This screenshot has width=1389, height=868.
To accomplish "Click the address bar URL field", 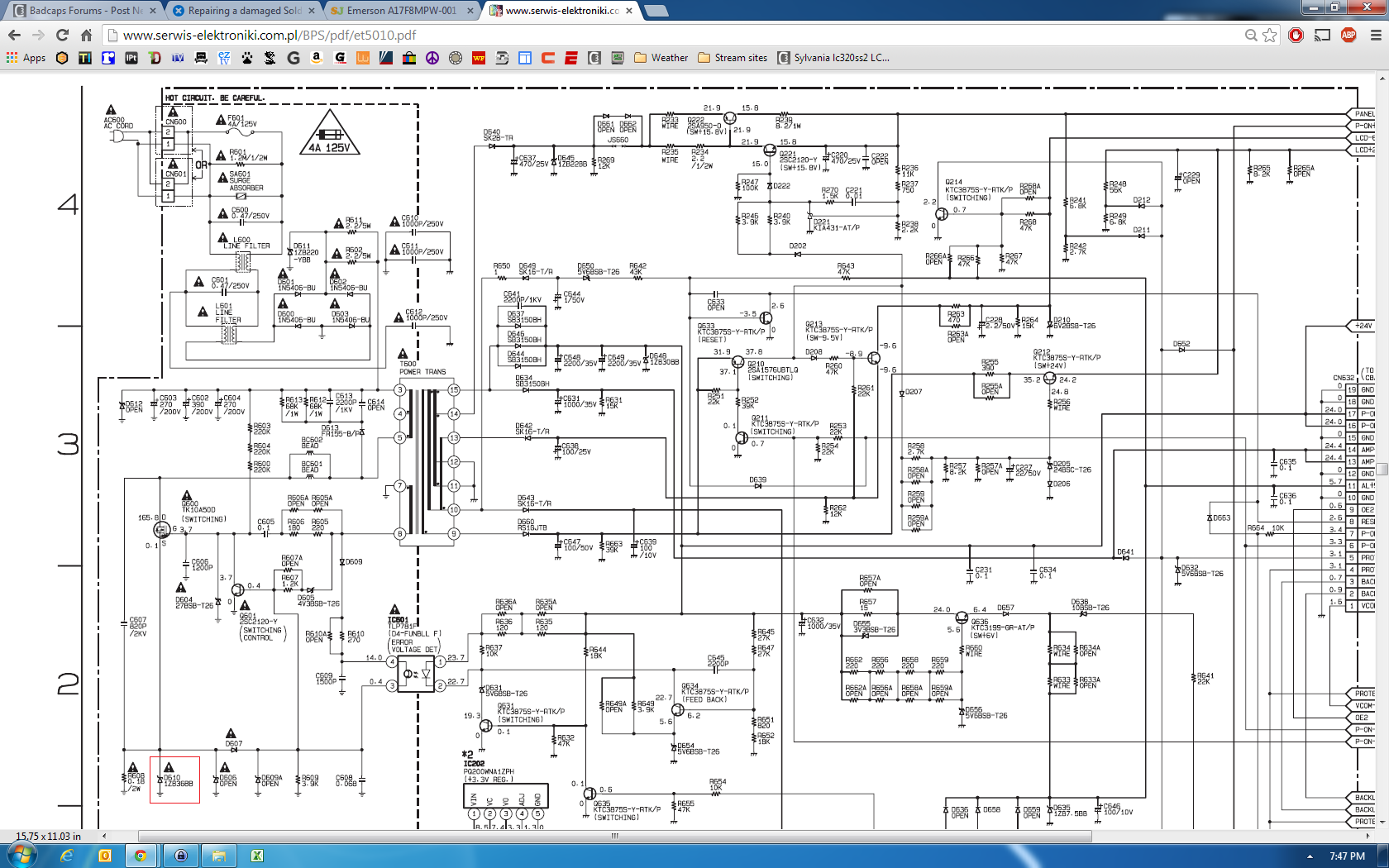I will point(661,35).
